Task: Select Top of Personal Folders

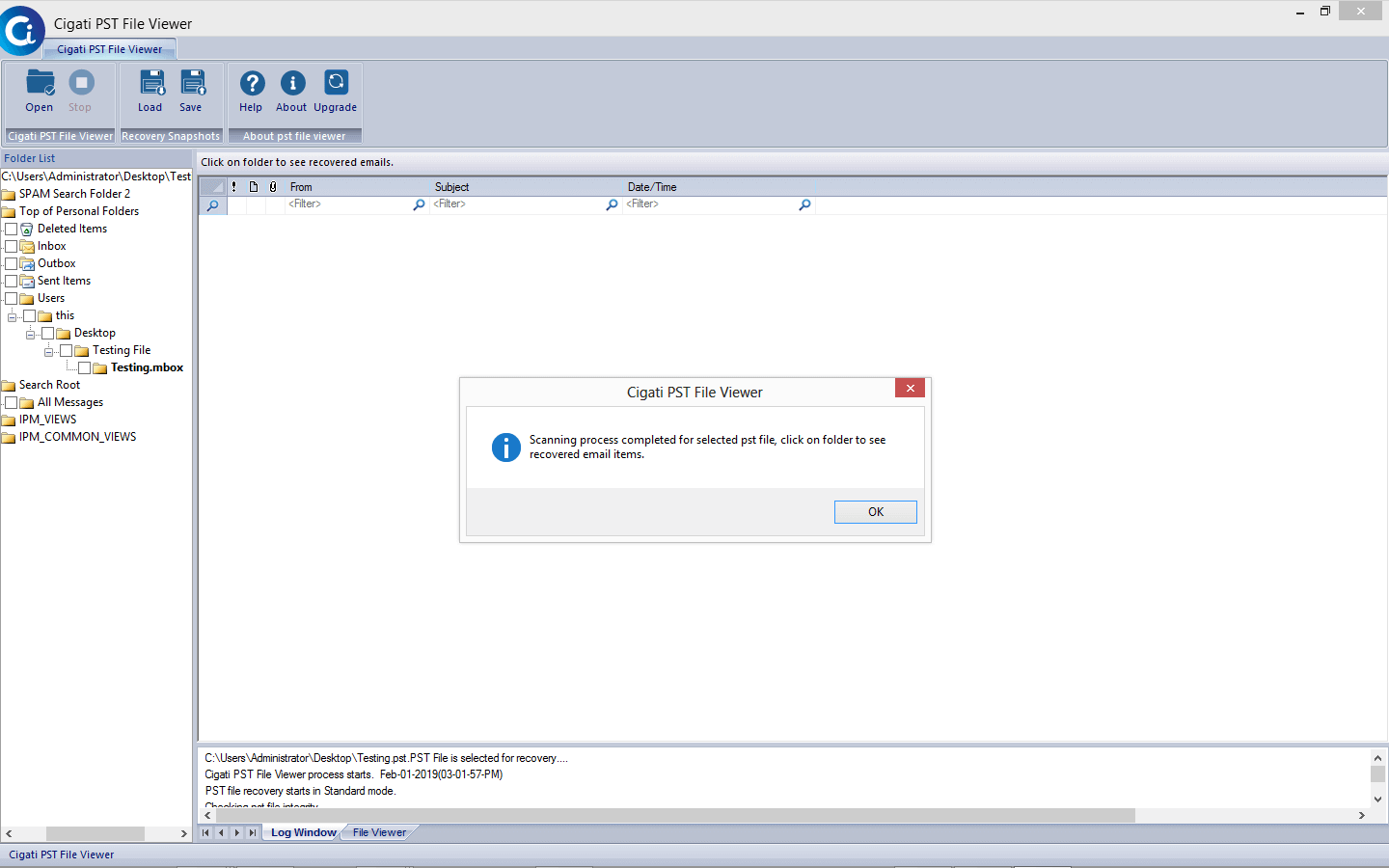Action: [79, 211]
